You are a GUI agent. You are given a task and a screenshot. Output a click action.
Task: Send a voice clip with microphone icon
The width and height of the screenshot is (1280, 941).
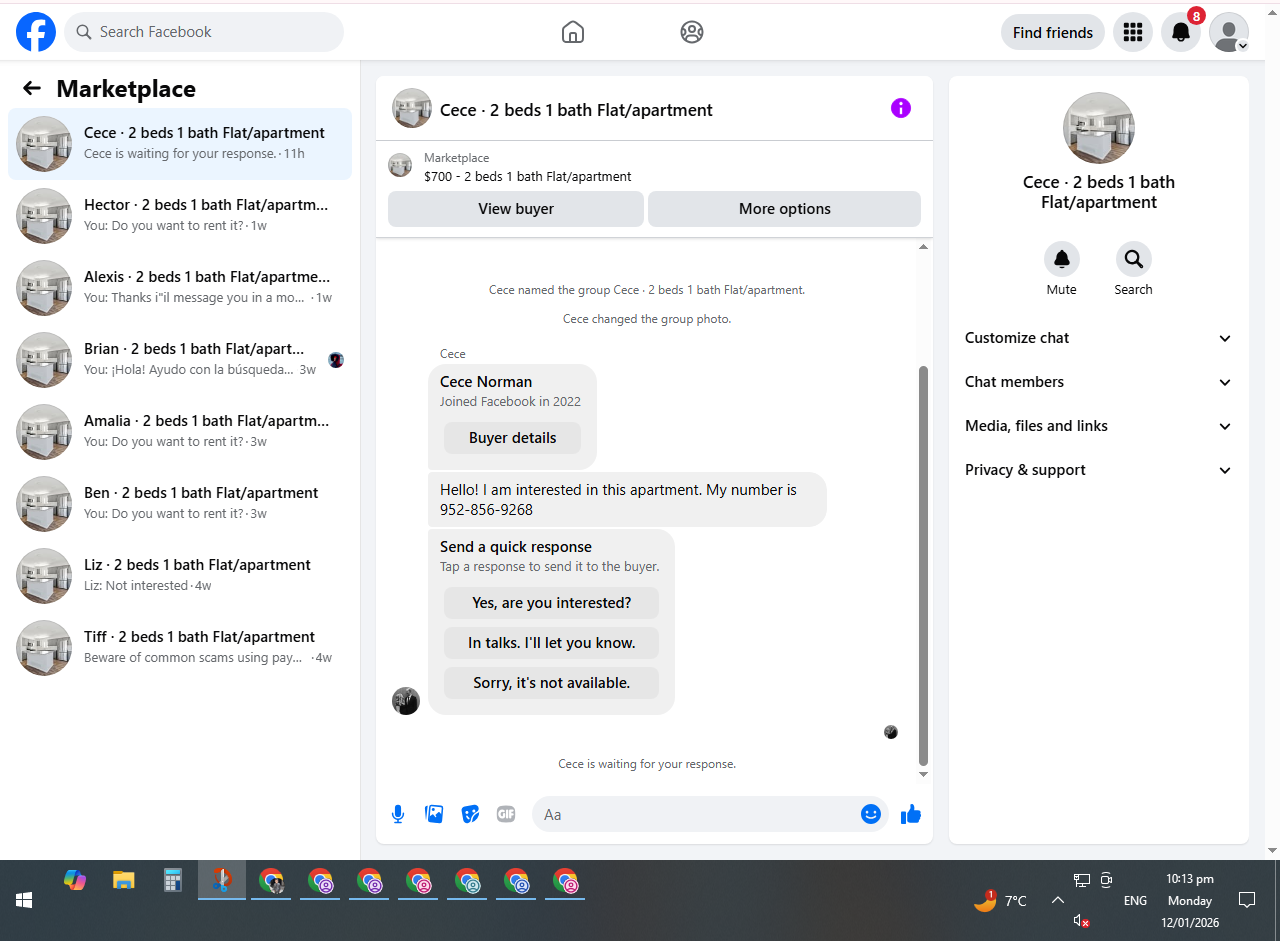[398, 814]
